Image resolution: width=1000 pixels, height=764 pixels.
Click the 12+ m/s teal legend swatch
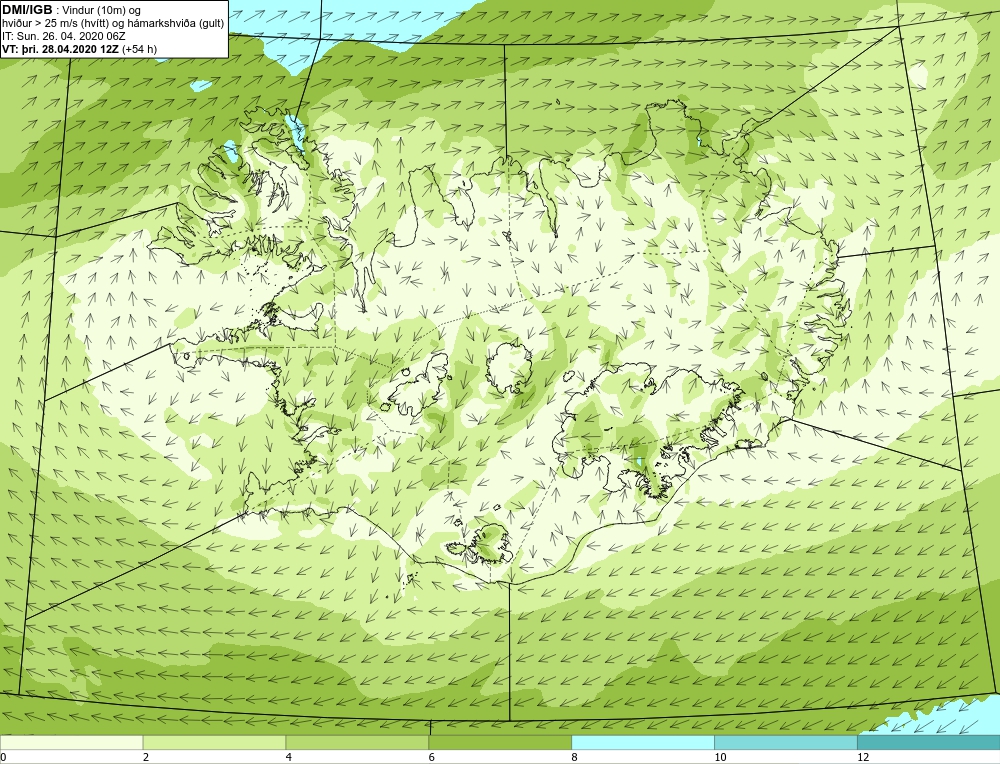click(x=929, y=742)
